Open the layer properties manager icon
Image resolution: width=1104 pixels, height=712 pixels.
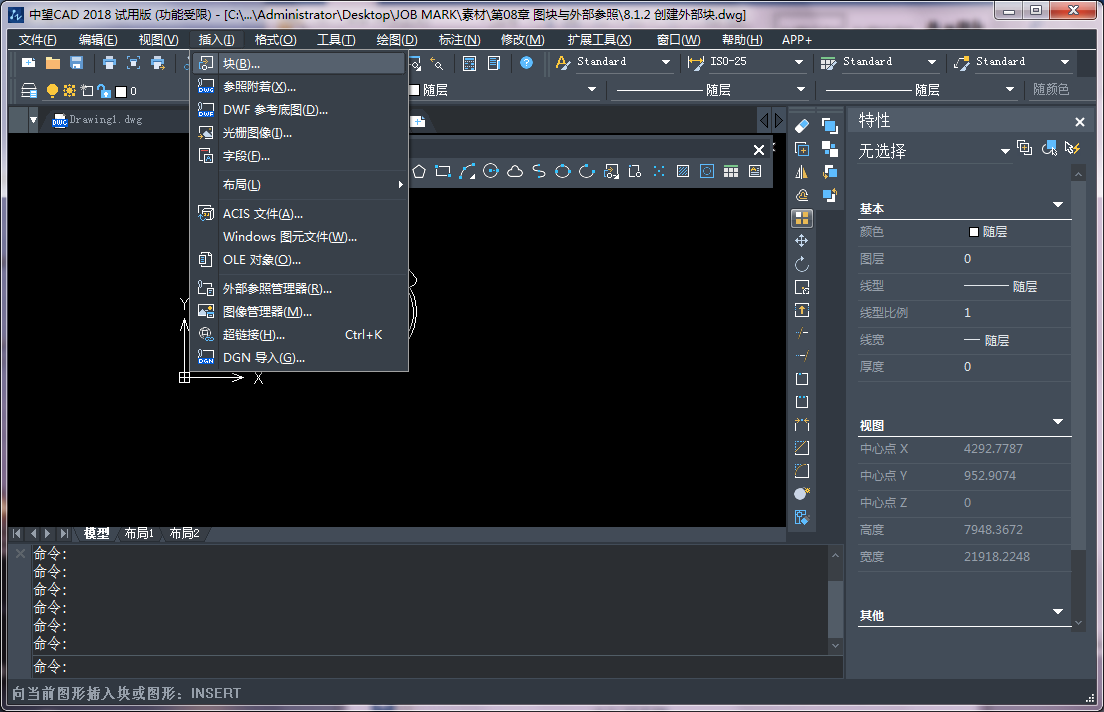point(28,91)
